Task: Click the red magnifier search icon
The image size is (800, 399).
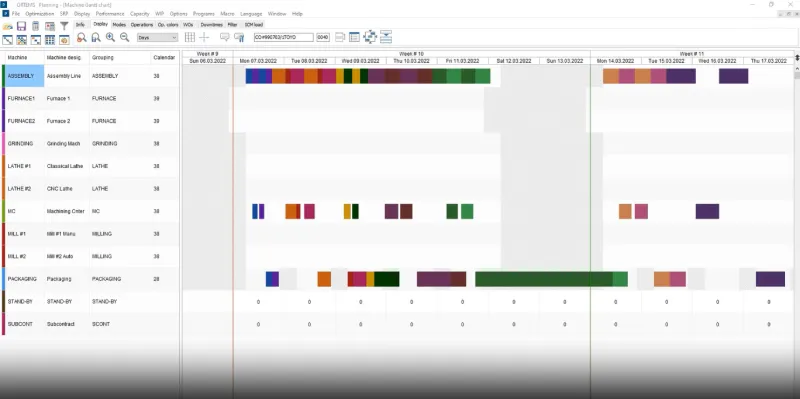Action: point(82,37)
